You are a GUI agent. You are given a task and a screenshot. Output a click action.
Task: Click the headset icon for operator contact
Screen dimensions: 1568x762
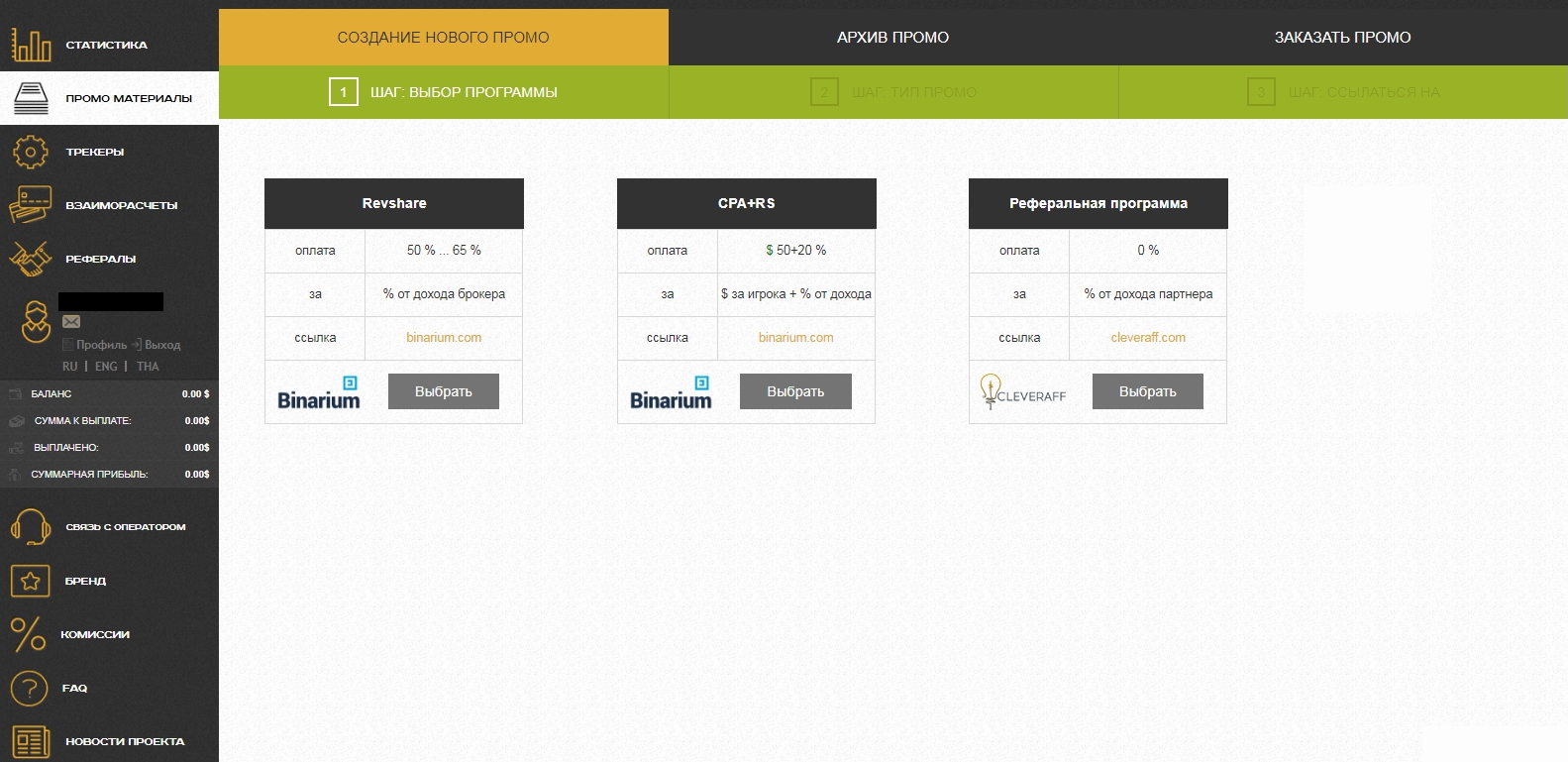(31, 527)
